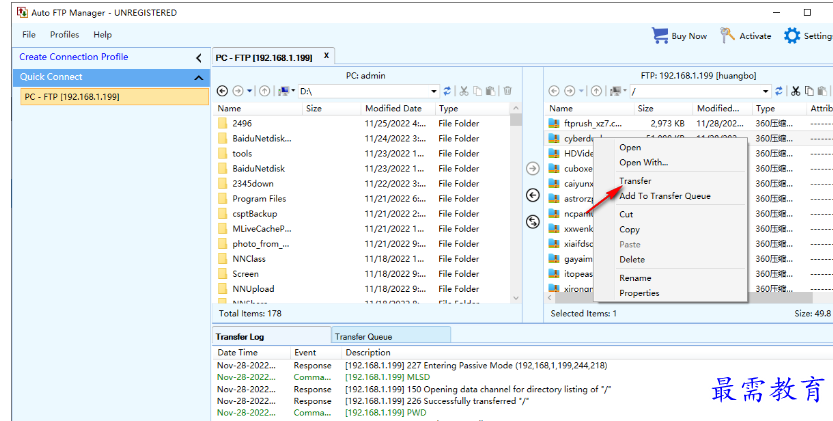Switch to the Transfer Queue tab
Screen dimensions: 833x421
pos(391,336)
